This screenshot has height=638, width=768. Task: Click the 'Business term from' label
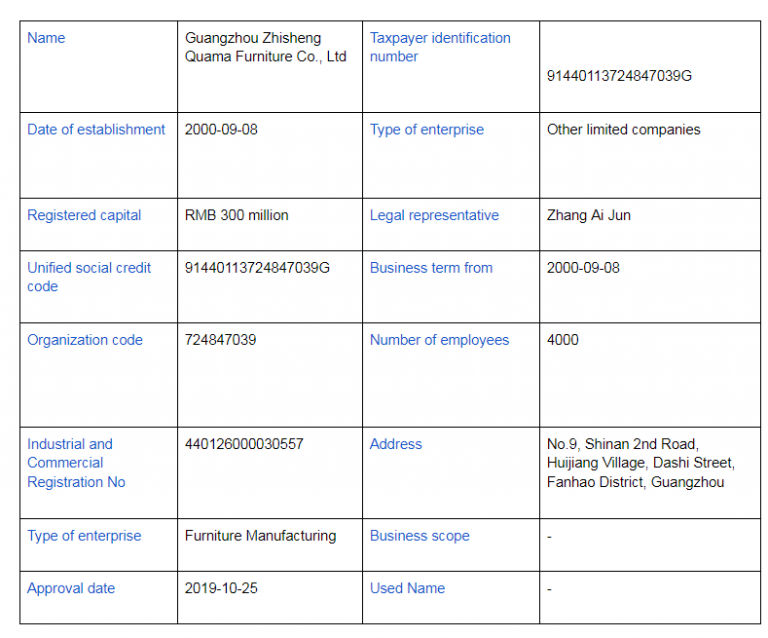coord(431,268)
